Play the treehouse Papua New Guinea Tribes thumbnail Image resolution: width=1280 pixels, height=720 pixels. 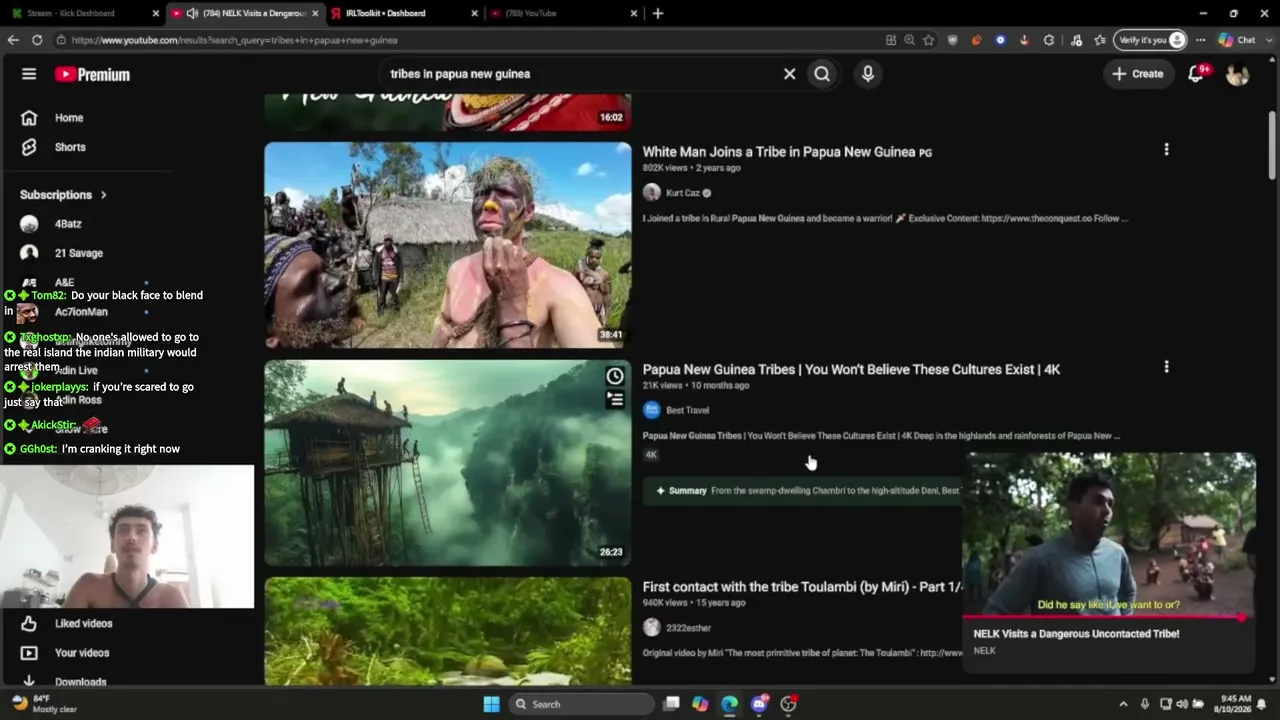point(448,463)
